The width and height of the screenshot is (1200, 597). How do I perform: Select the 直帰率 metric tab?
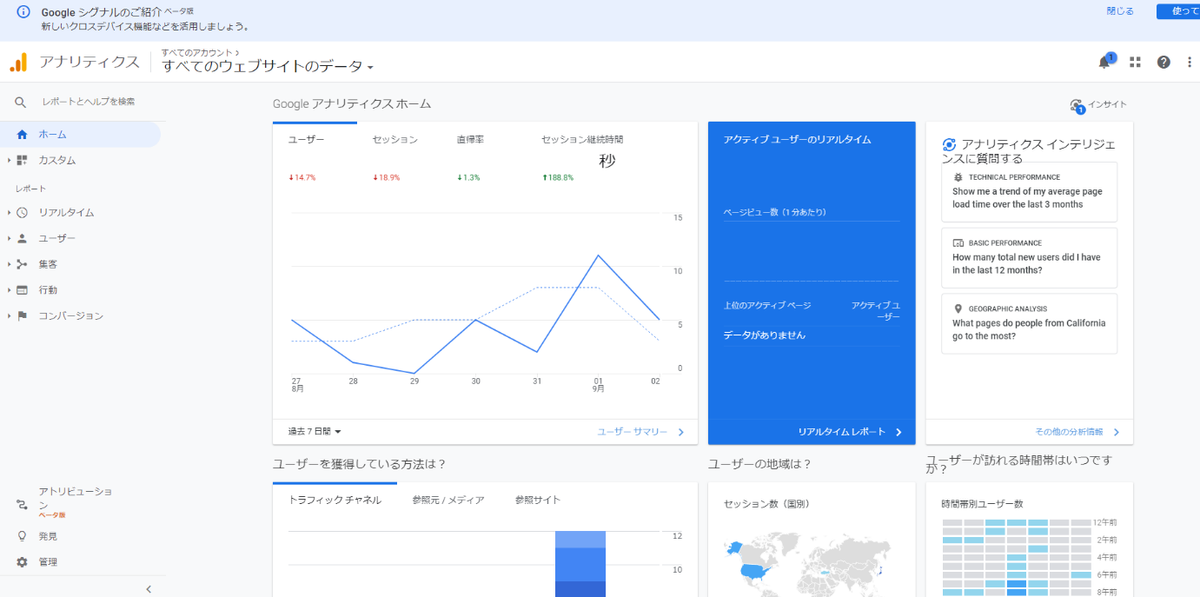pos(483,157)
